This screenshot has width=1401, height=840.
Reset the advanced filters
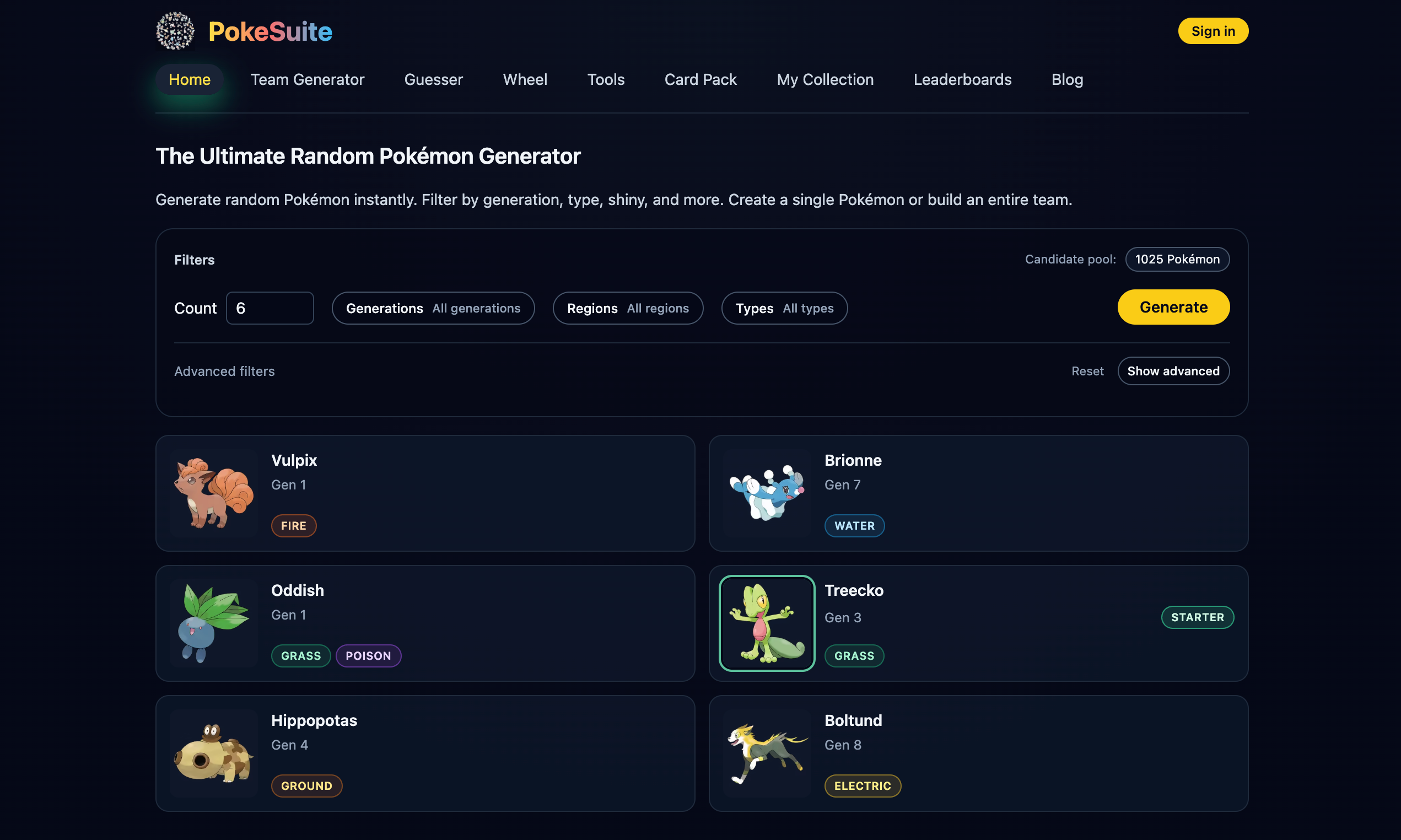[x=1087, y=371]
